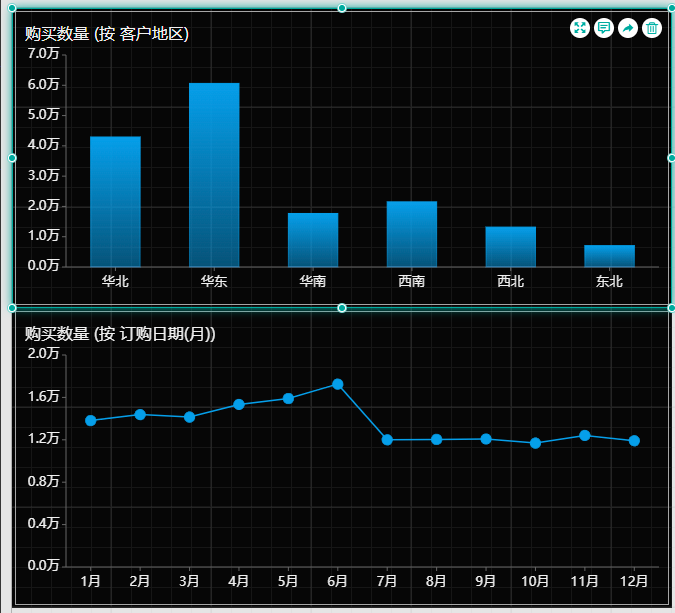Open the comment icon on the bar chart
This screenshot has height=613, width=675.
604,28
